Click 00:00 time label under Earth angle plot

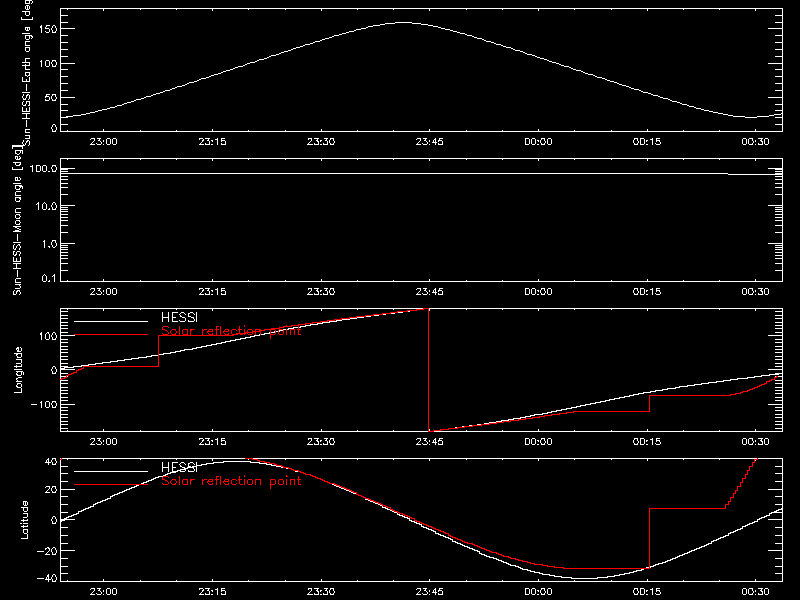click(x=538, y=142)
